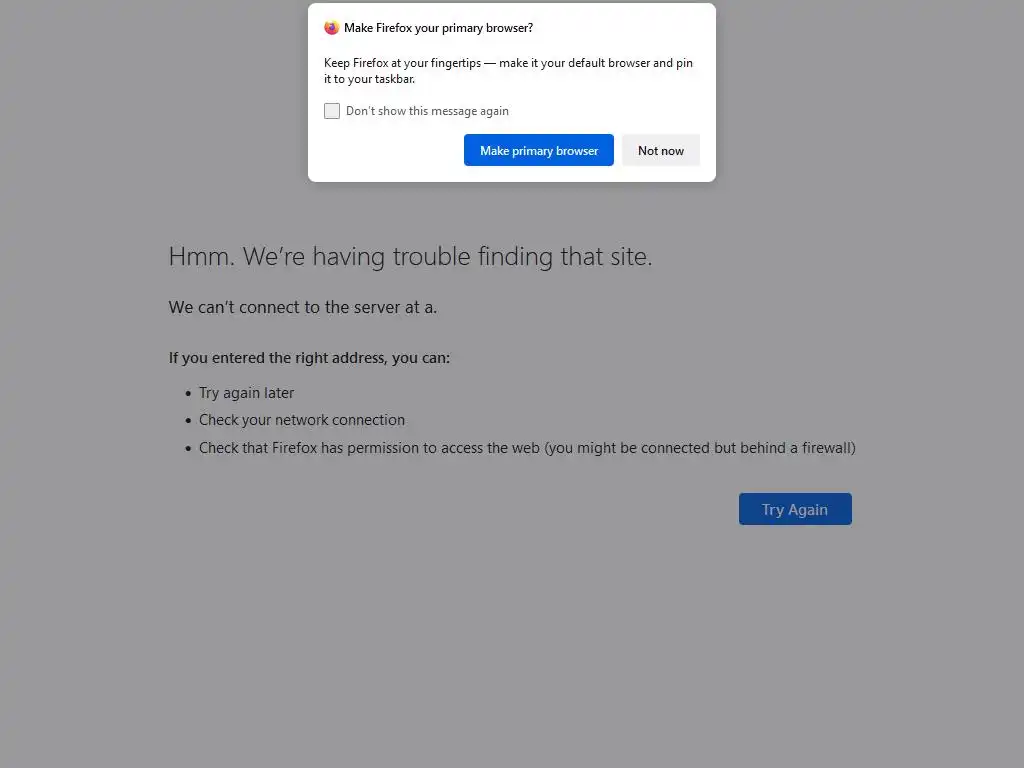The image size is (1024, 768).
Task: Select the "Try again later" bullet item
Action: 246,393
